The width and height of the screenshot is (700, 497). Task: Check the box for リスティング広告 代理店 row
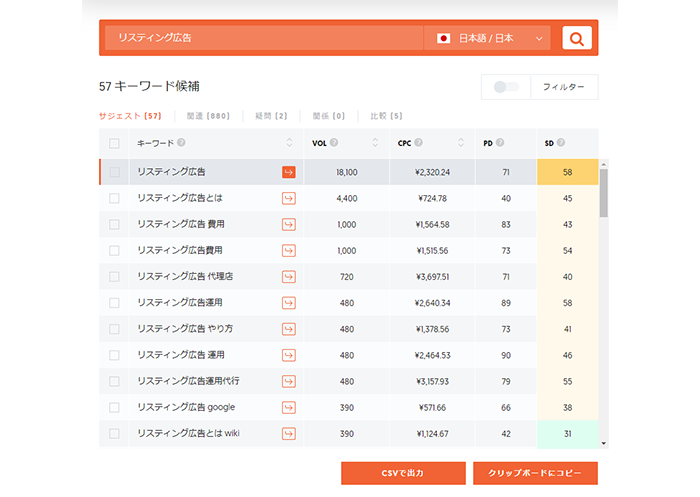point(114,277)
